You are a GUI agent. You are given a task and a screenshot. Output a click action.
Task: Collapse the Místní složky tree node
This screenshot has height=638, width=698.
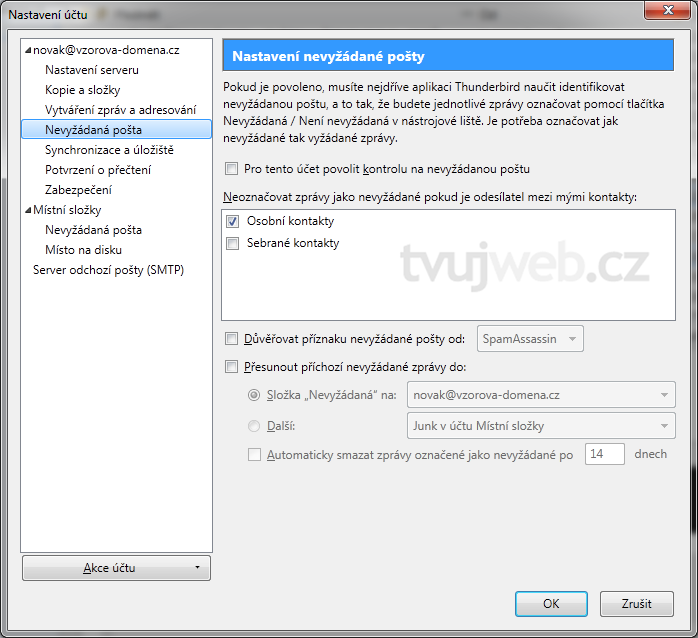click(x=28, y=210)
